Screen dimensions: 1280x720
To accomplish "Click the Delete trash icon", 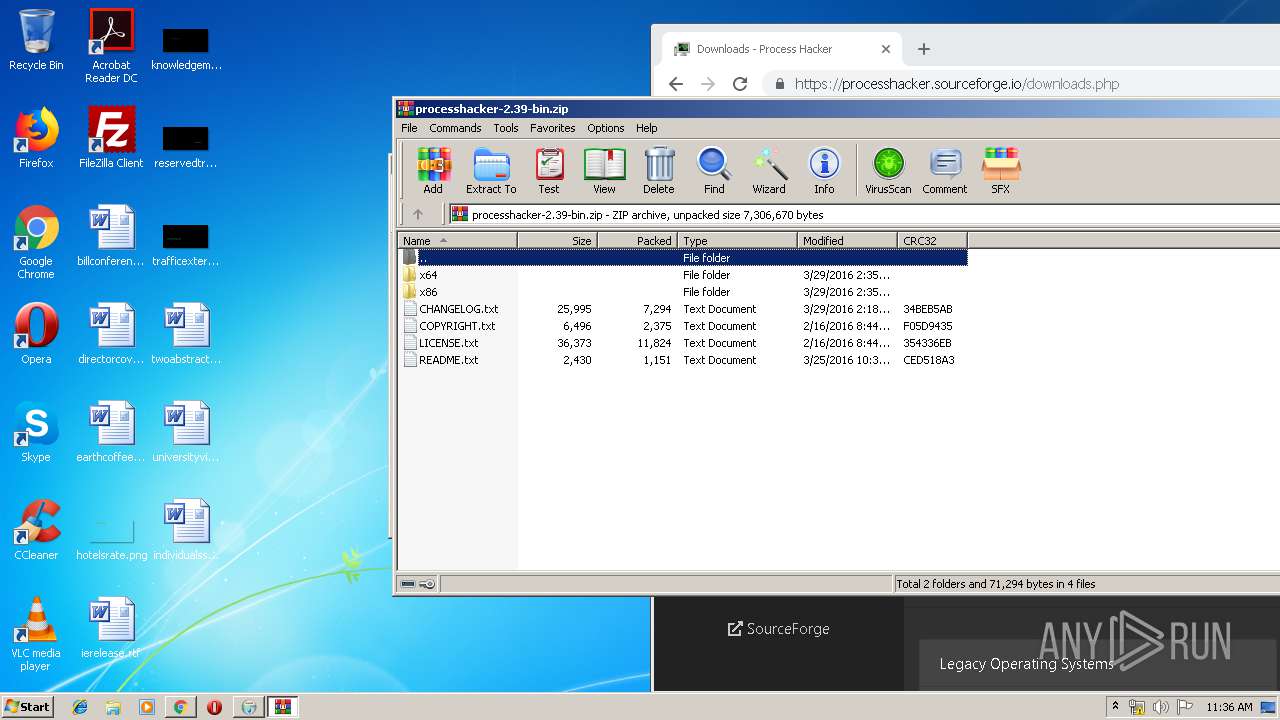I will pos(658,170).
